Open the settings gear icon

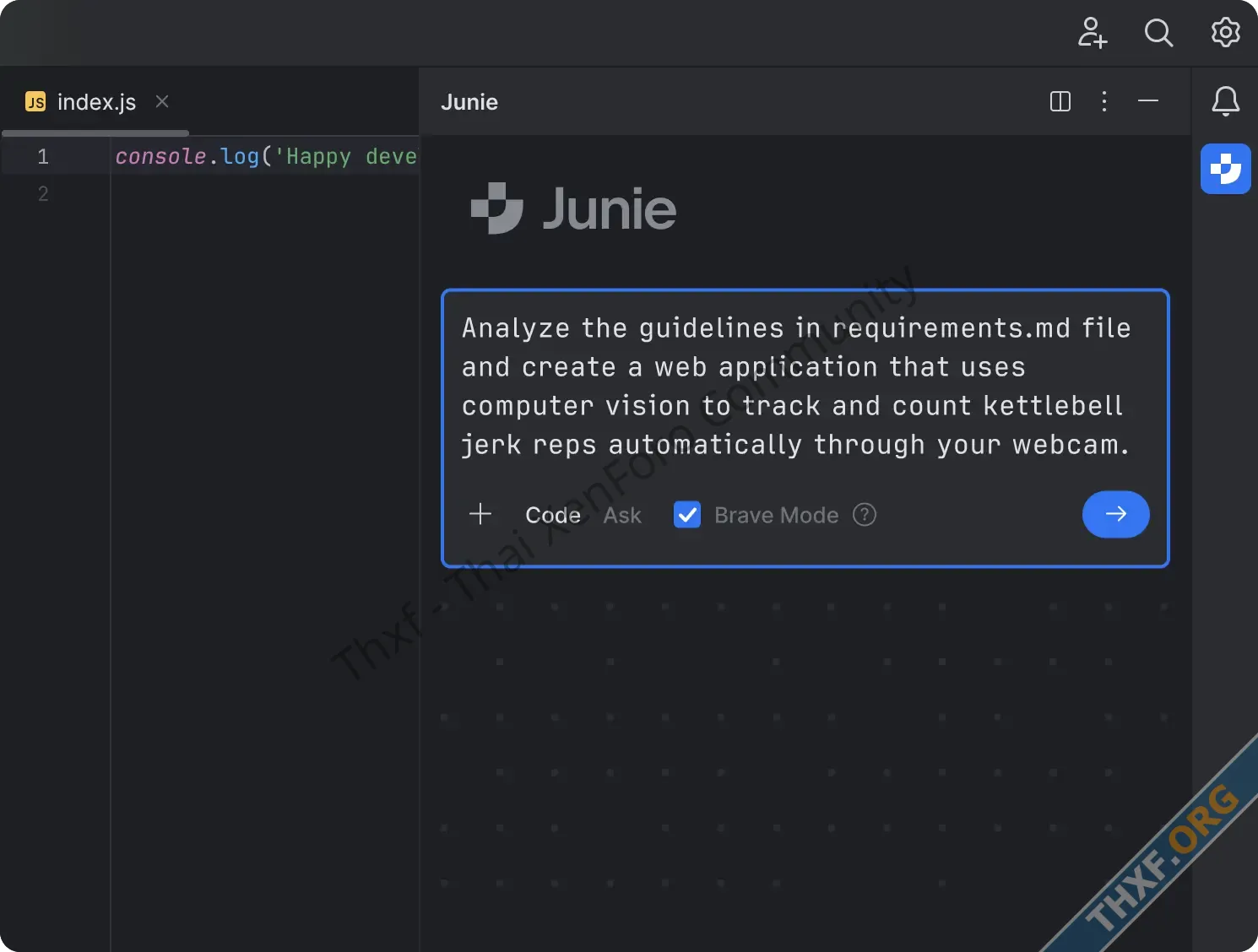click(x=1225, y=33)
